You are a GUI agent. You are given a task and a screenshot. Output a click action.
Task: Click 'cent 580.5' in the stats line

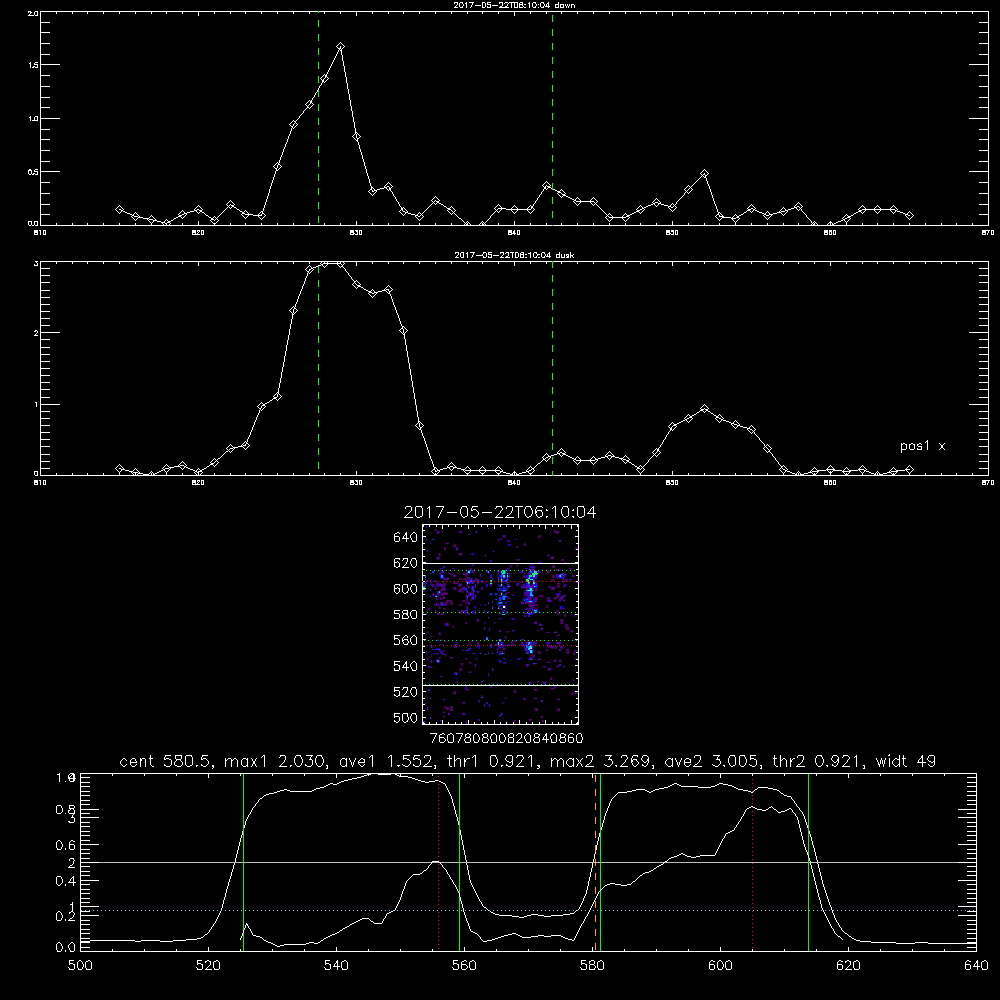[x=166, y=761]
